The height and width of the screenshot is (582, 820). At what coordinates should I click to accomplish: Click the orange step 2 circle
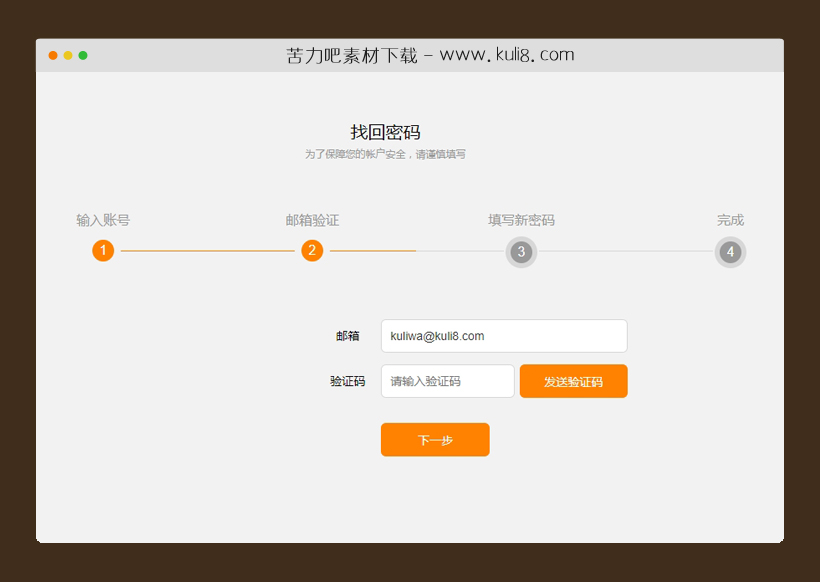[312, 251]
